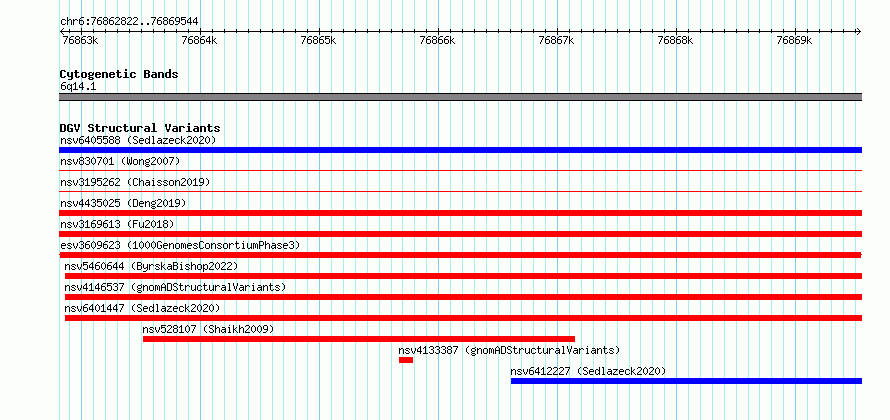The image size is (890, 420).
Task: Select the thin red line for nsv3195262
Action: 460,191
